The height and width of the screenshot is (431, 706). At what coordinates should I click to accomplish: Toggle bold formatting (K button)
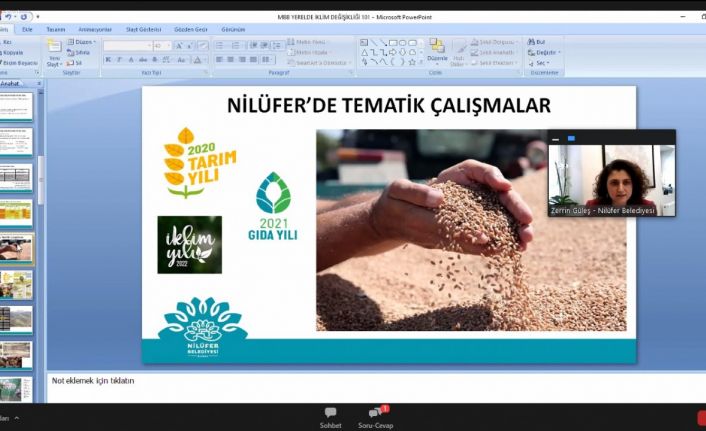pyautogui.click(x=108, y=60)
